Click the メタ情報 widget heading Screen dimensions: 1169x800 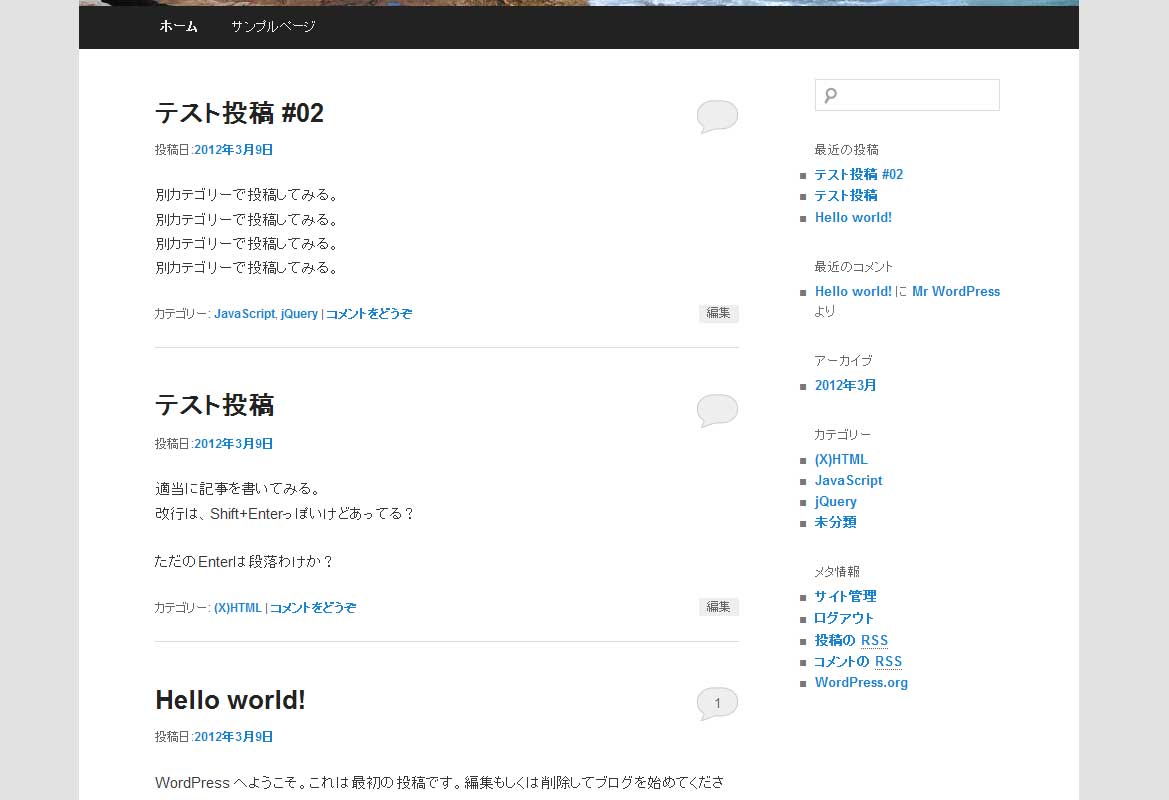click(x=837, y=572)
